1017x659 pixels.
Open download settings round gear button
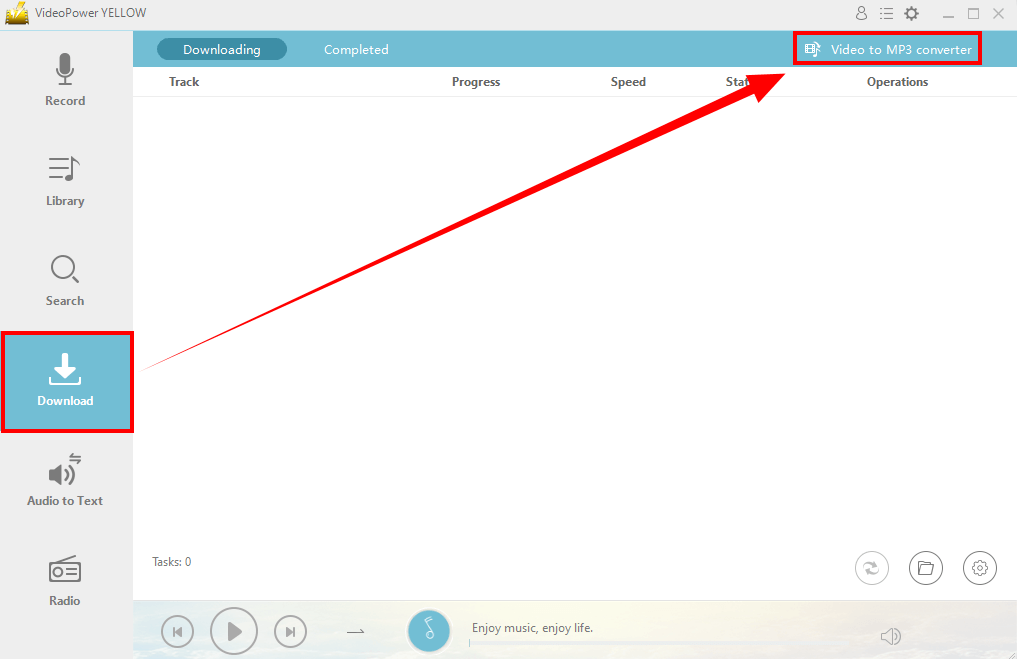point(979,568)
